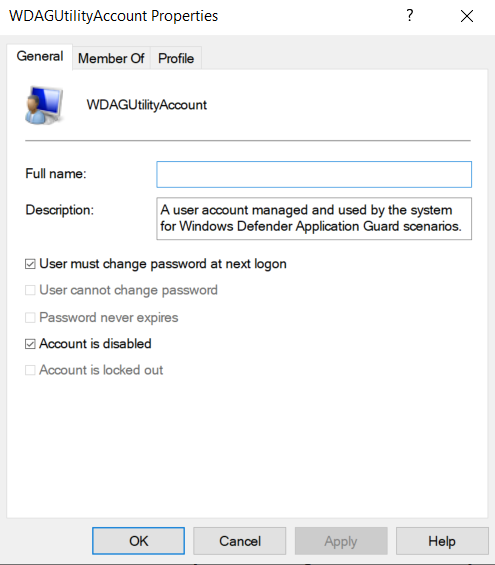
Task: Open the Profile tab
Action: 176,58
